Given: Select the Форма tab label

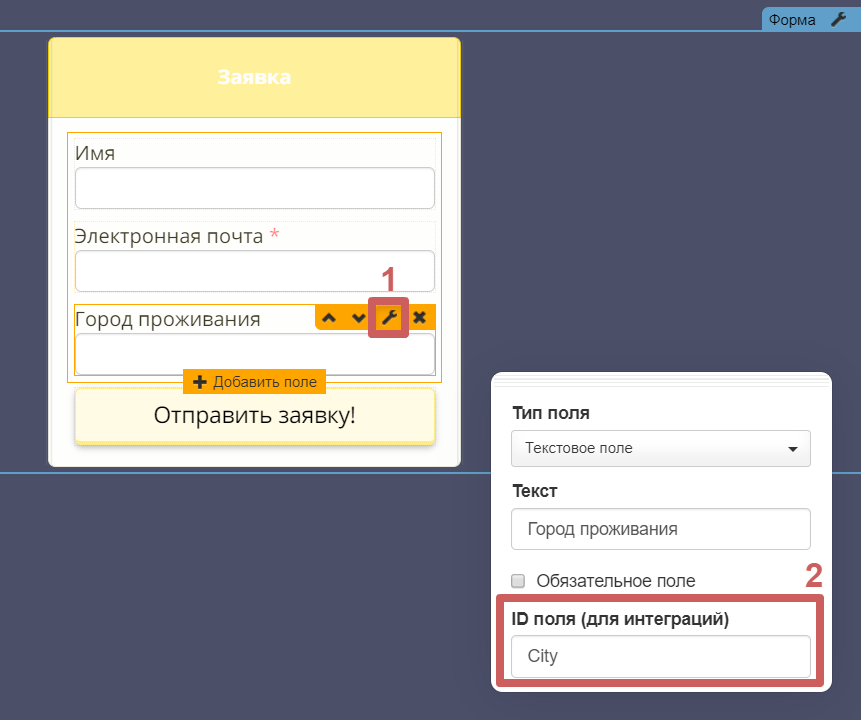Looking at the screenshot, I should [x=793, y=20].
